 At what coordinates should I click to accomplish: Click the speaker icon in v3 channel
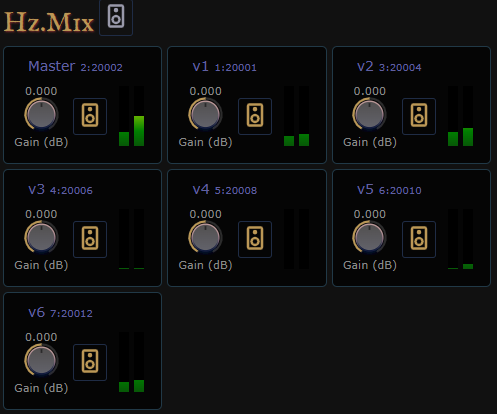pos(90,239)
